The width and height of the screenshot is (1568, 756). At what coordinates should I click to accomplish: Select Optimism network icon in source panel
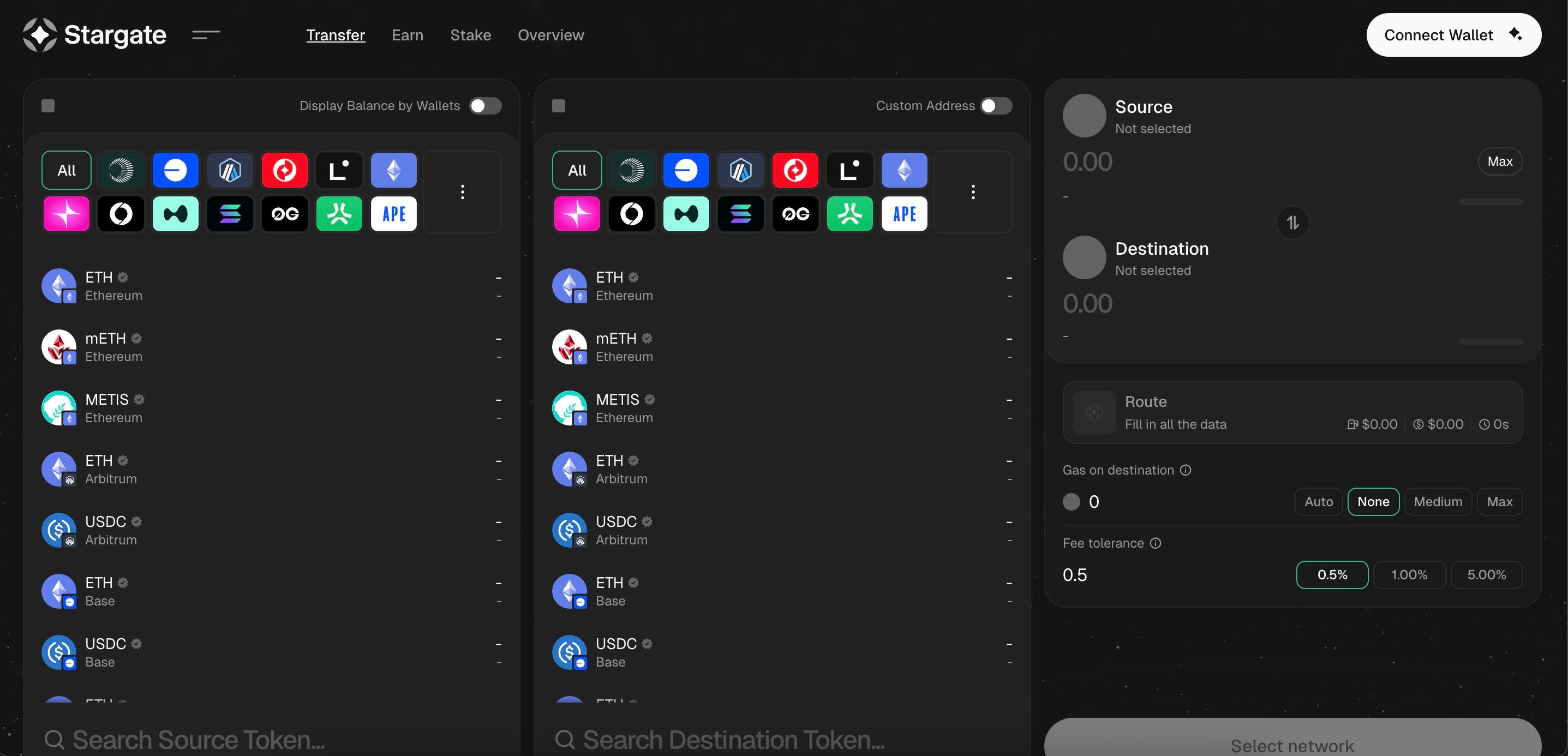coord(284,170)
